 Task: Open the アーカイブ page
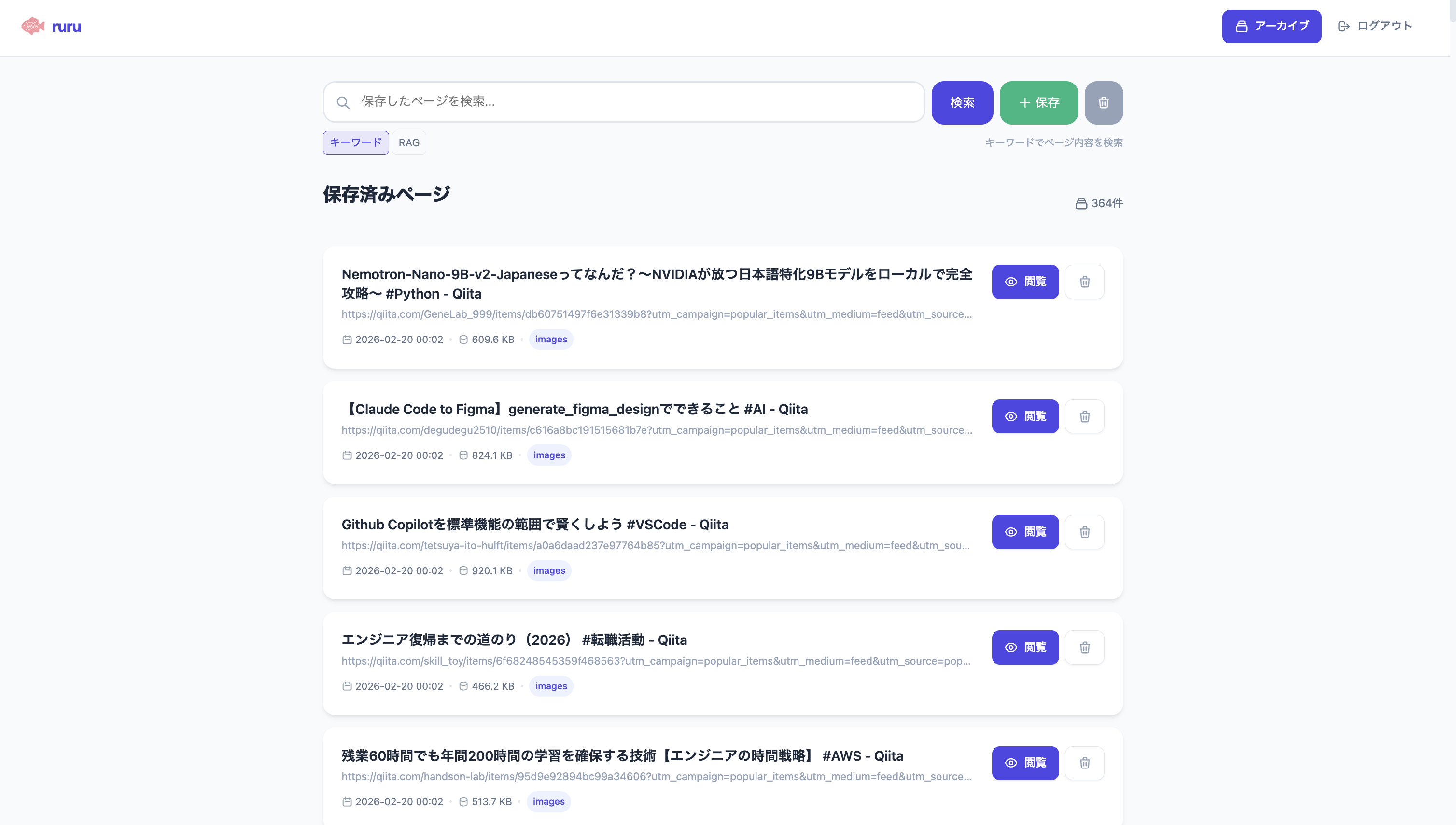1272,26
